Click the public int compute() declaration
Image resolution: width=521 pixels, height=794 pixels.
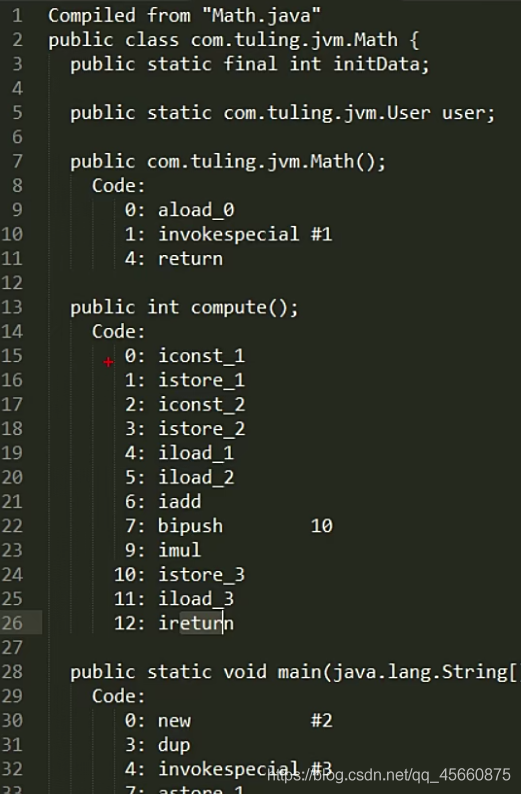click(x=184, y=307)
